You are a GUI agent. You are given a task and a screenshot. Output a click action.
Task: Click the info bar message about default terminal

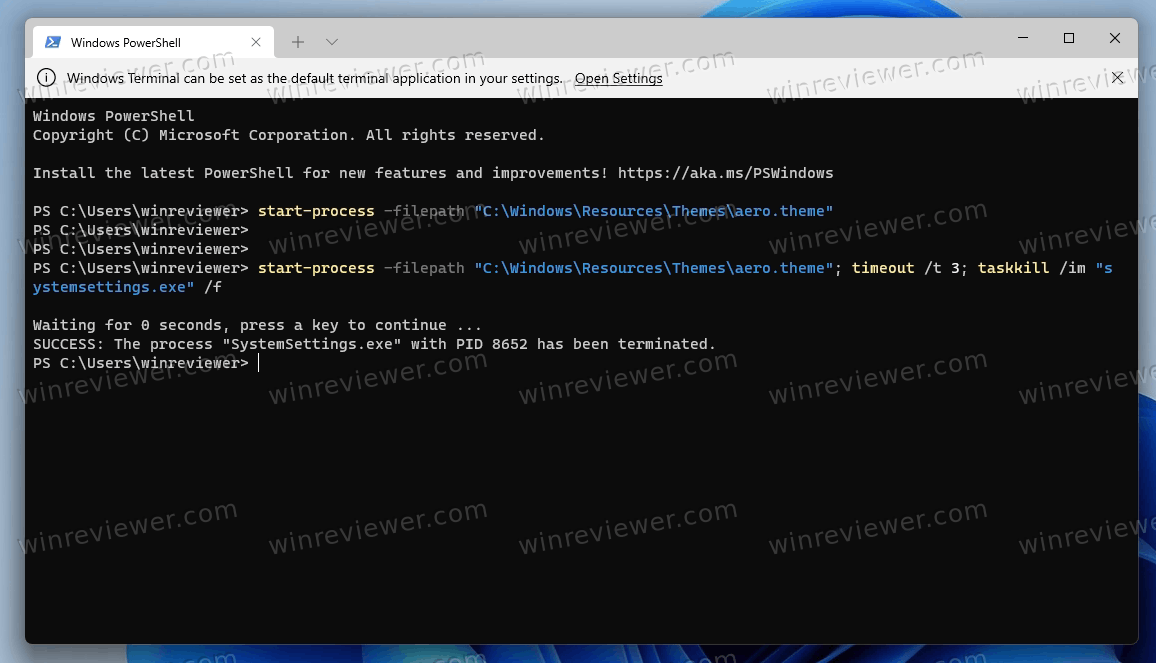(315, 78)
